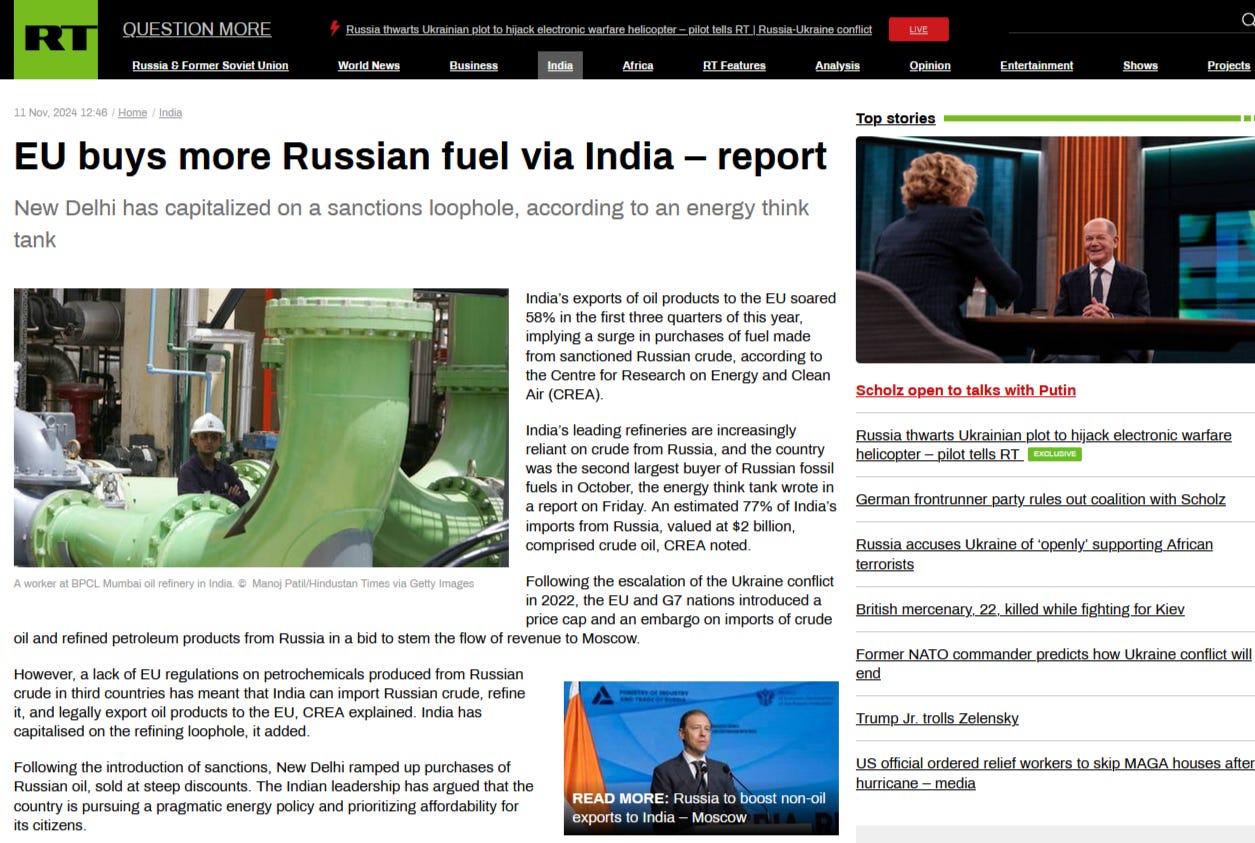Click the green EXCLUSIVE badge

[1055, 454]
